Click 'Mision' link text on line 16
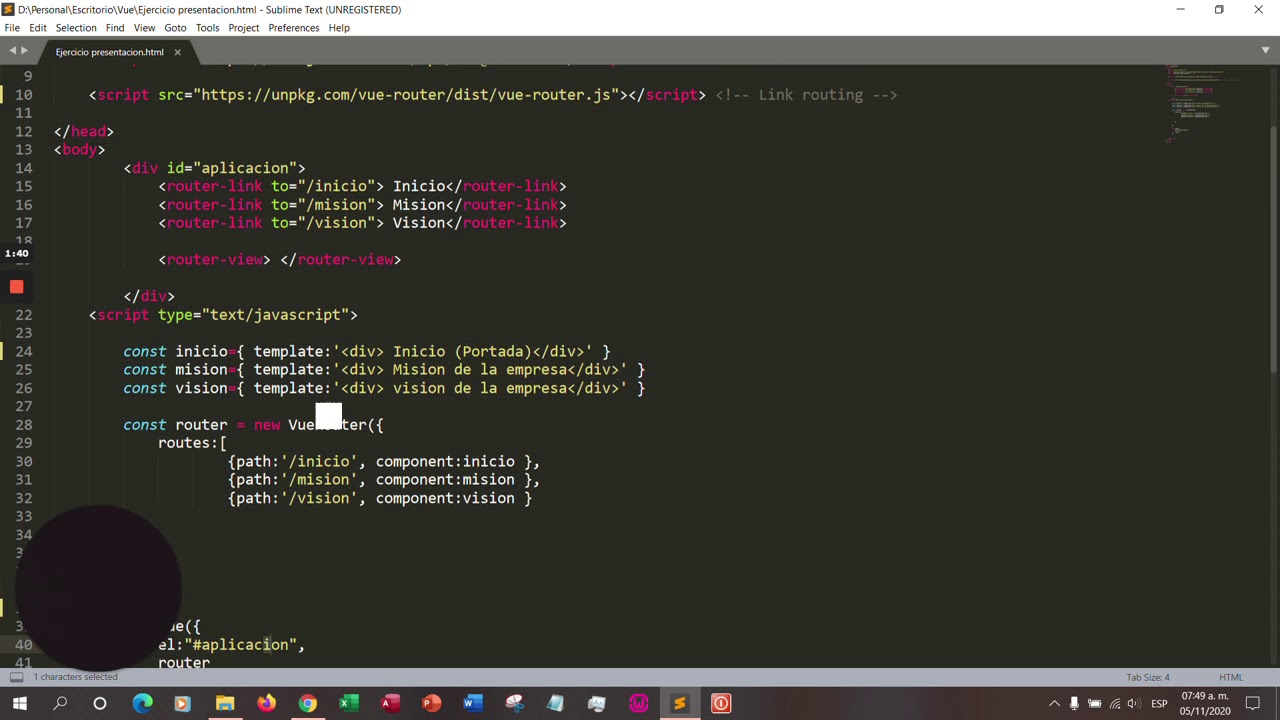 click(x=418, y=205)
